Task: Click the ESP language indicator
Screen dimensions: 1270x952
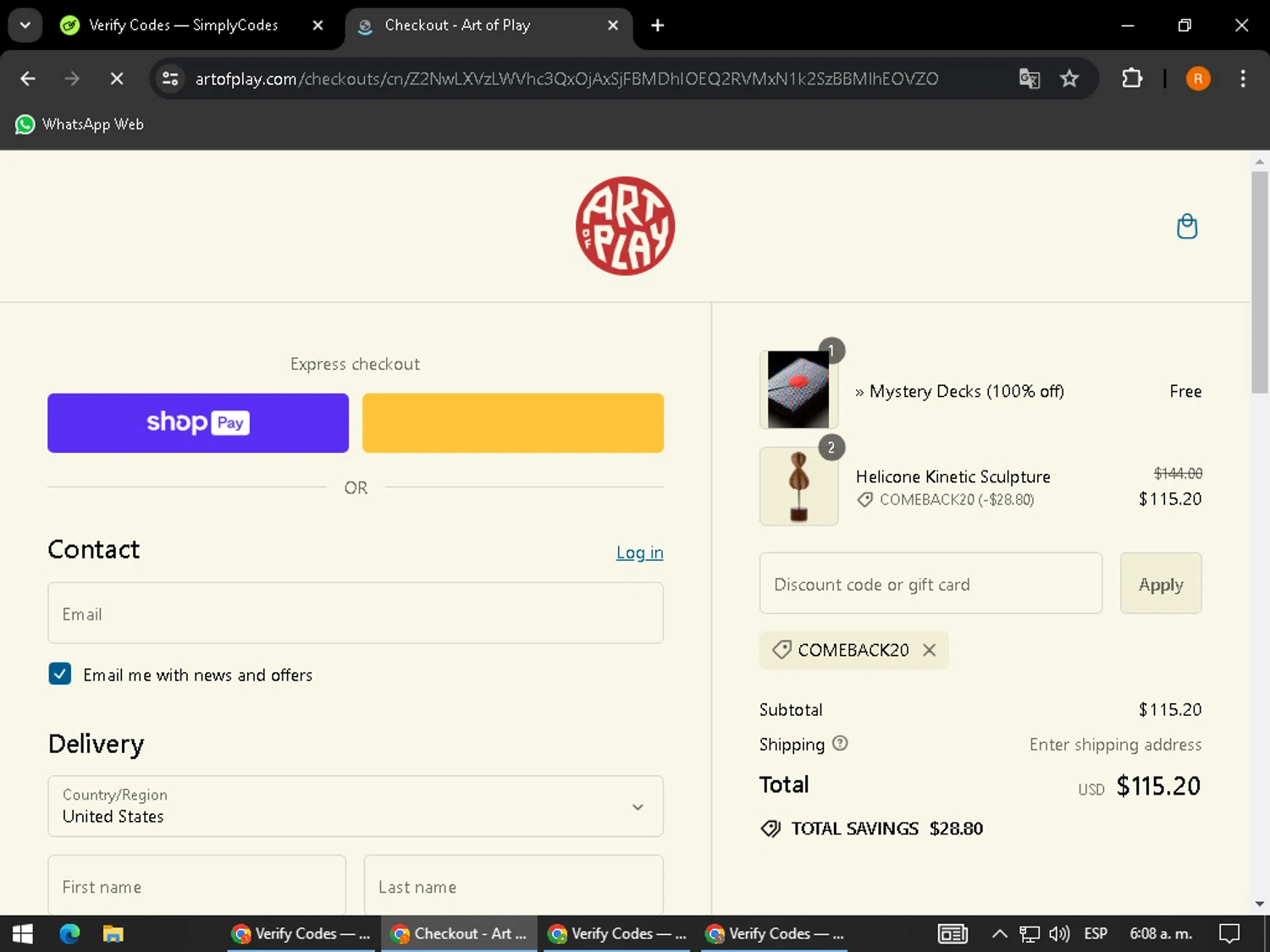Action: point(1096,933)
